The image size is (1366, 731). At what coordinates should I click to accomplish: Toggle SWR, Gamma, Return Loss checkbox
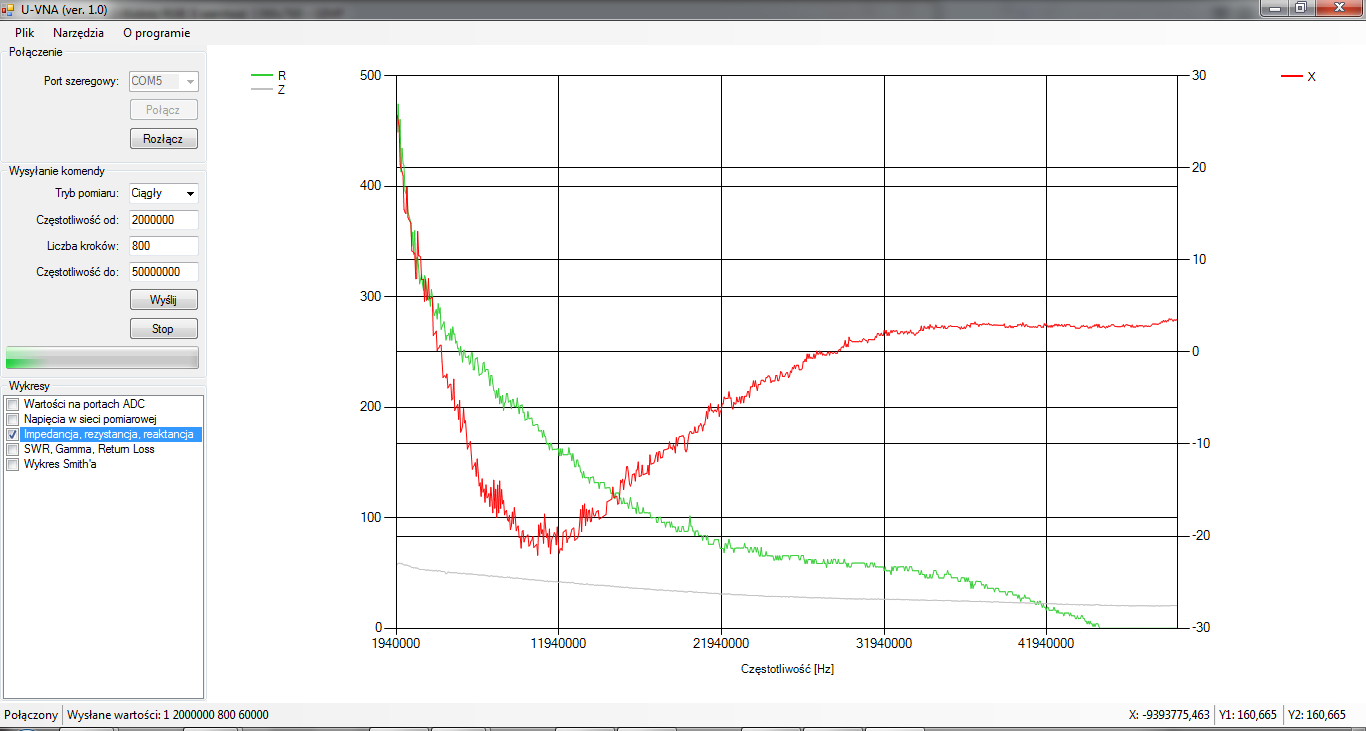click(x=13, y=449)
